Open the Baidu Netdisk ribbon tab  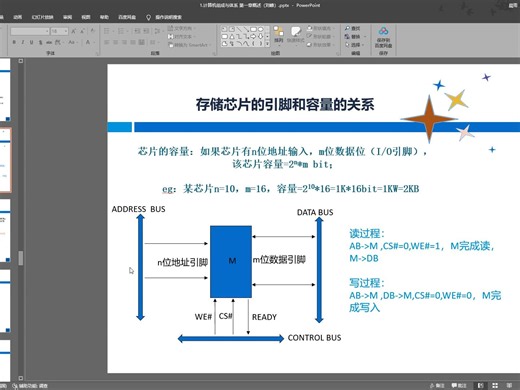point(127,17)
